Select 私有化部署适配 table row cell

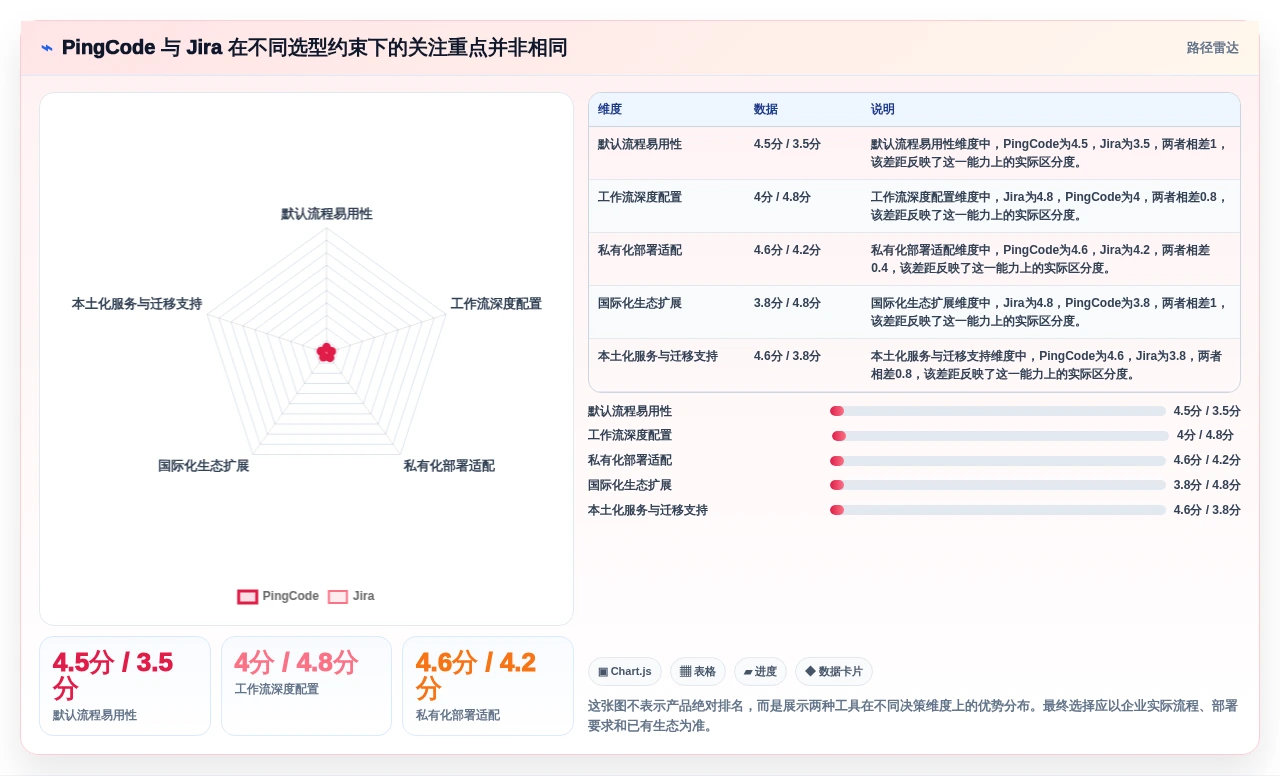pos(640,250)
